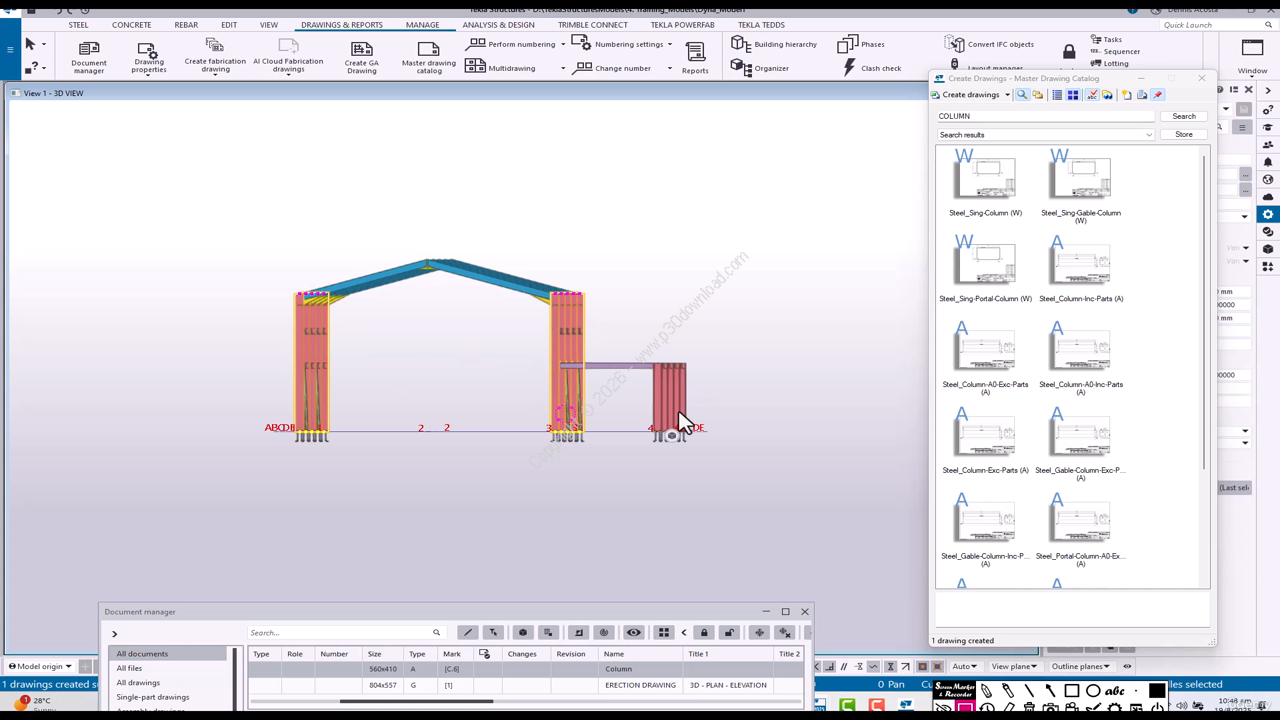
Task: Open the Document manager ribbon tool
Action: pyautogui.click(x=88, y=56)
